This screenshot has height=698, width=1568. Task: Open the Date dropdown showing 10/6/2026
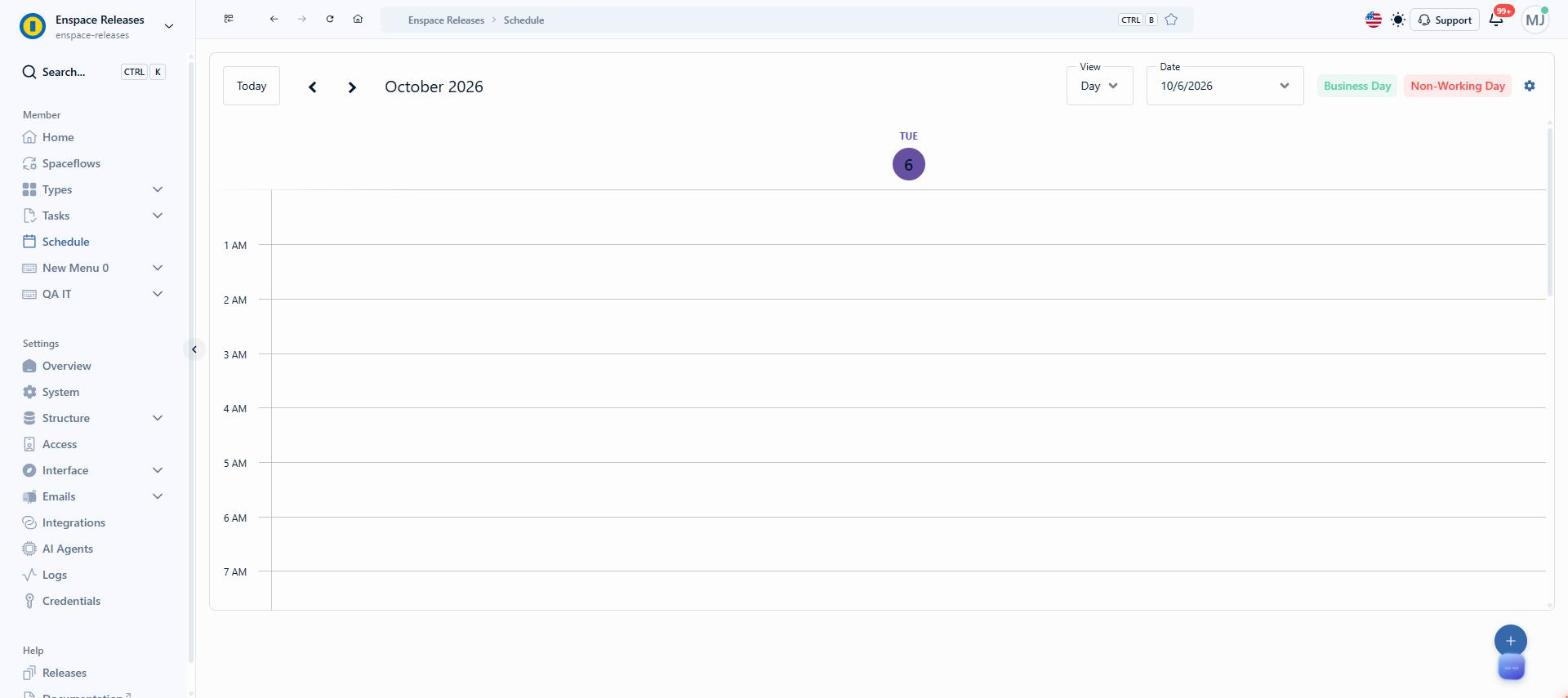pos(1225,86)
